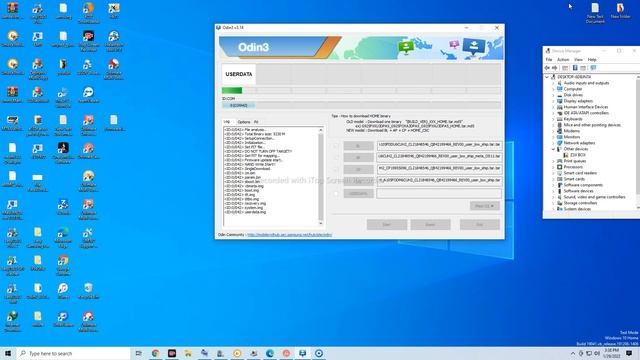Click the toolbar icon right of the blue Properties icon
Image resolution: width=640 pixels, height=360 pixels.
pos(583,68)
